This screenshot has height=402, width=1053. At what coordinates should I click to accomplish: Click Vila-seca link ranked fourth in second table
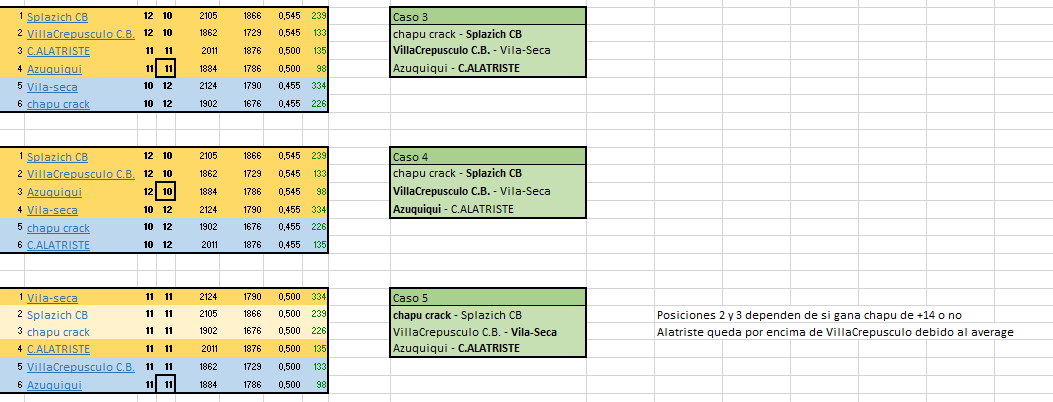[52, 210]
